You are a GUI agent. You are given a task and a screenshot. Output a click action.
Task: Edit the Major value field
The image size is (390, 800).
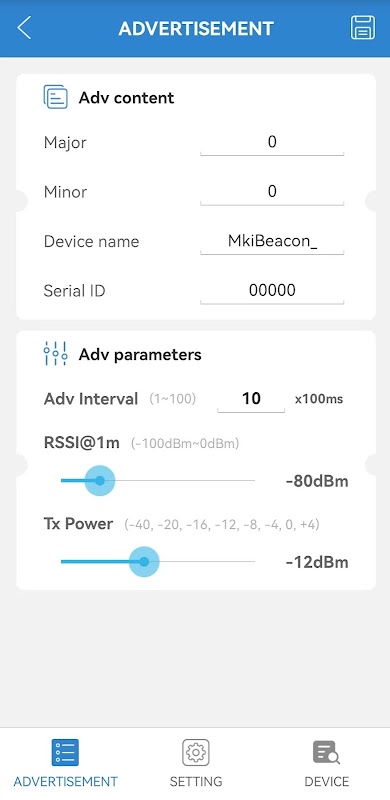pos(272,142)
